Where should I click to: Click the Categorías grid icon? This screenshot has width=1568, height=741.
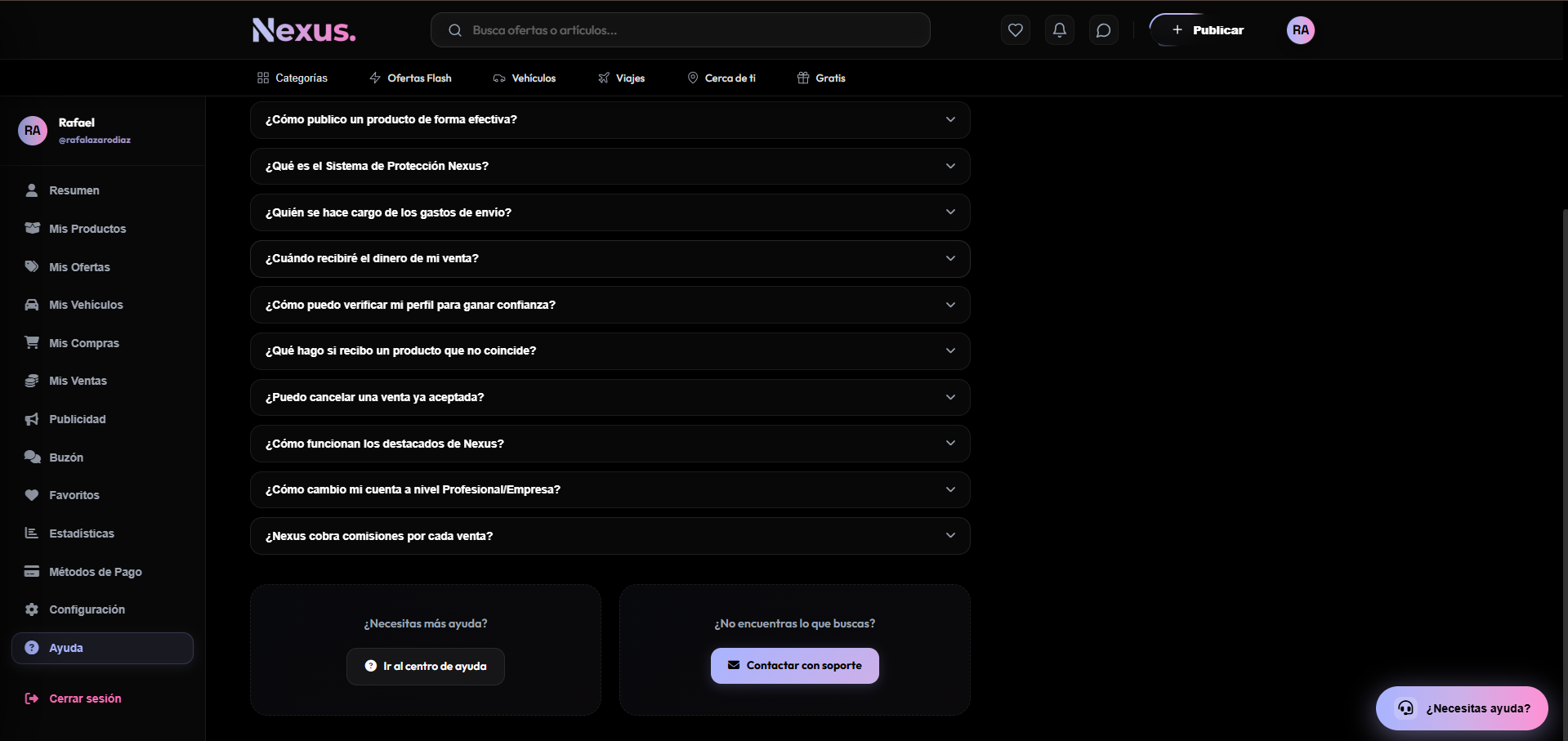(263, 78)
